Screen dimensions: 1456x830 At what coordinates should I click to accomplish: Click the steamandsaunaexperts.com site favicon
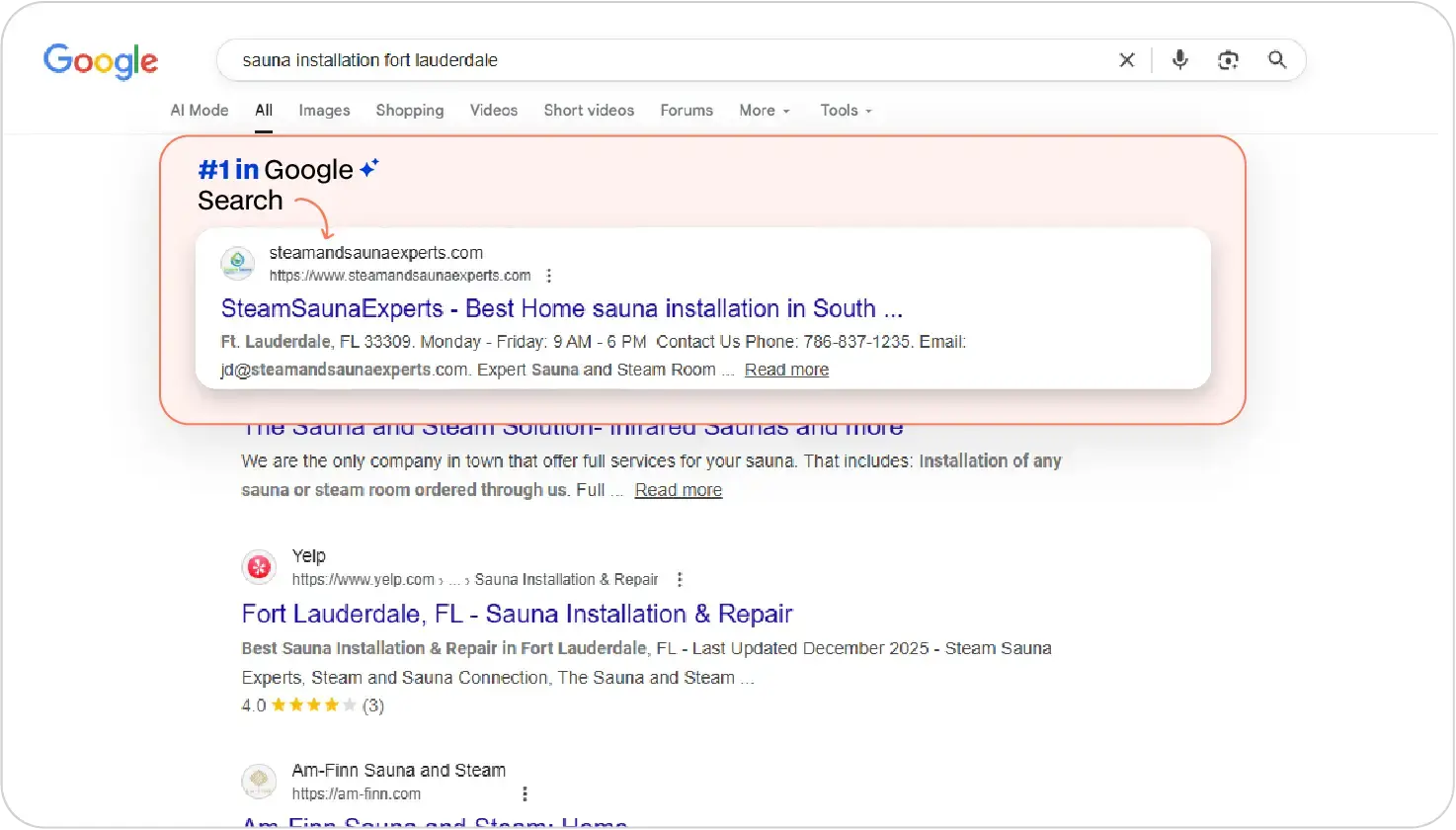(x=237, y=263)
